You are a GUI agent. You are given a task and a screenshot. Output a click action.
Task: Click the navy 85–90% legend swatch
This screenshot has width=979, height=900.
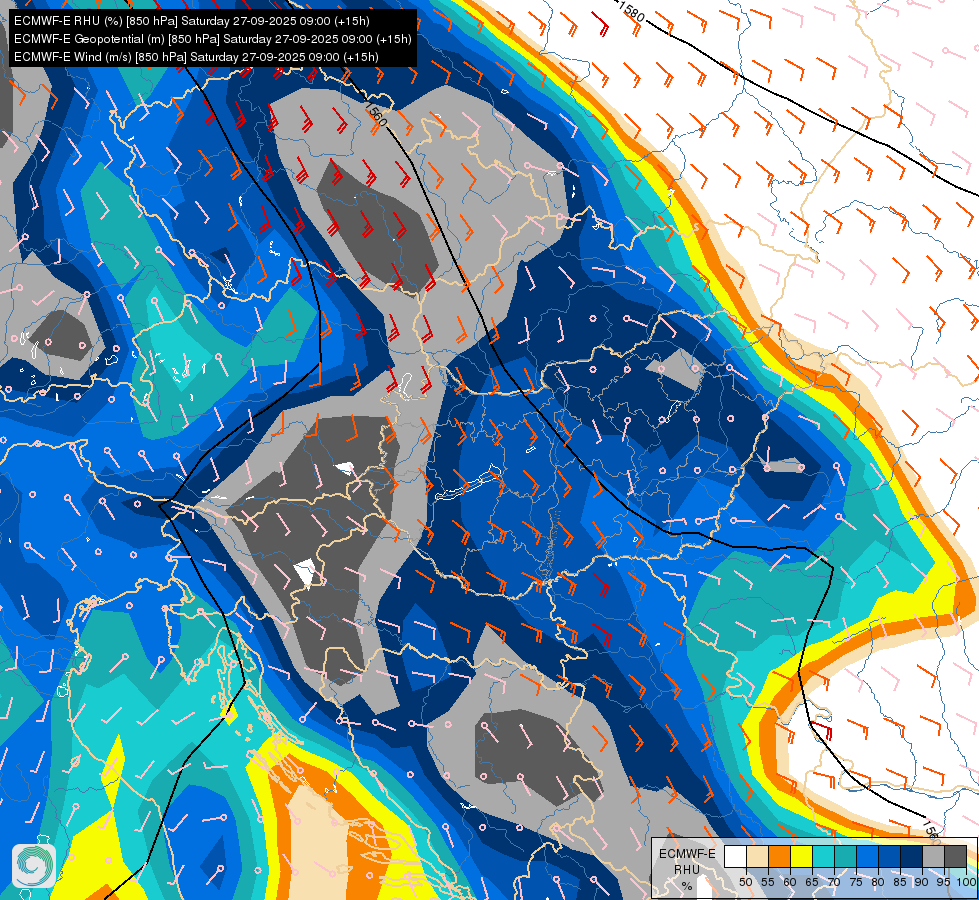[912, 856]
